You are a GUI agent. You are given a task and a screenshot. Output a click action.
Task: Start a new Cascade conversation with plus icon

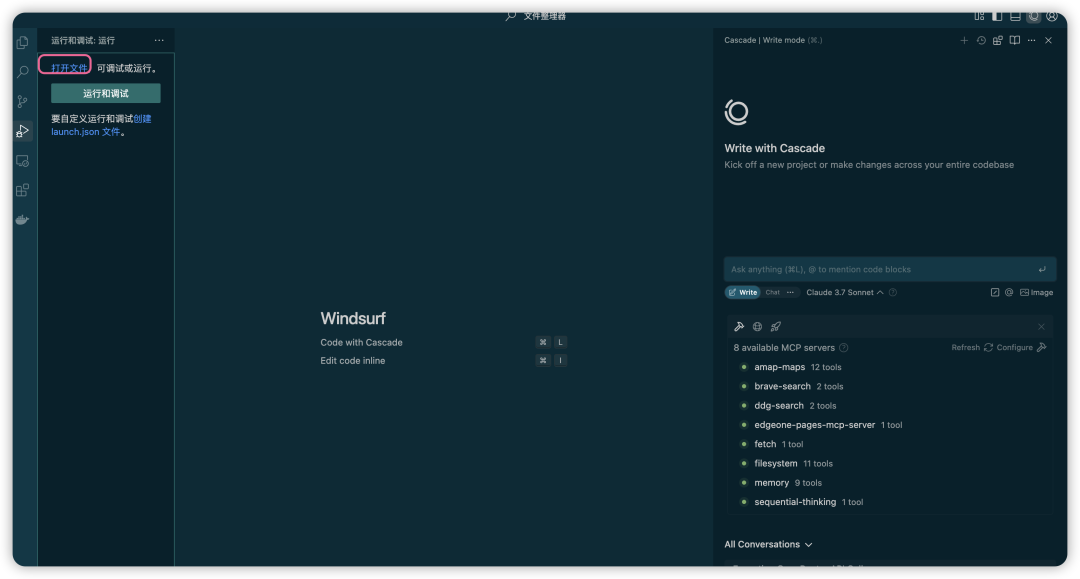click(x=964, y=41)
